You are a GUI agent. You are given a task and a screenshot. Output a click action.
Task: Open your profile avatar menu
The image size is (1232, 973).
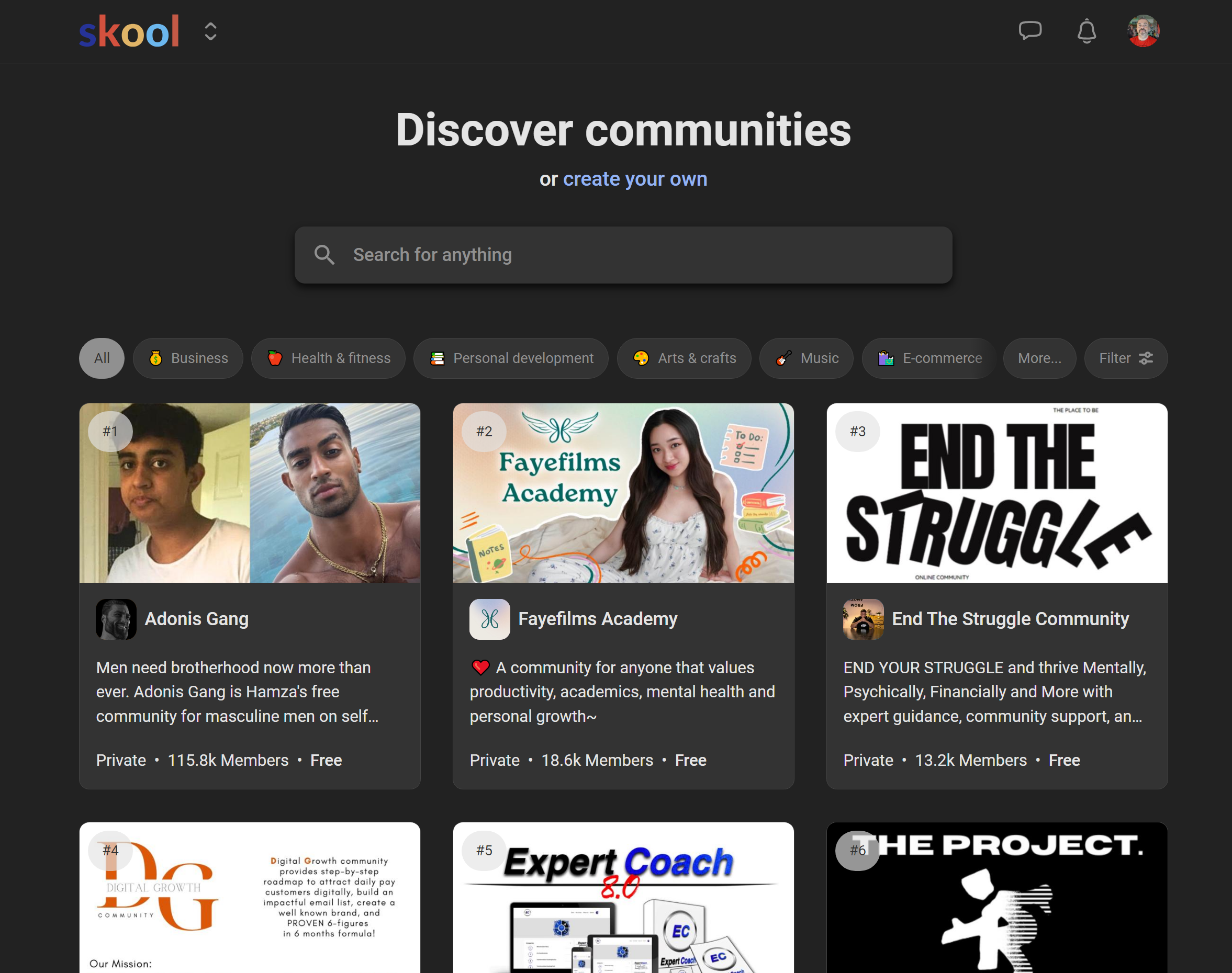(1143, 31)
